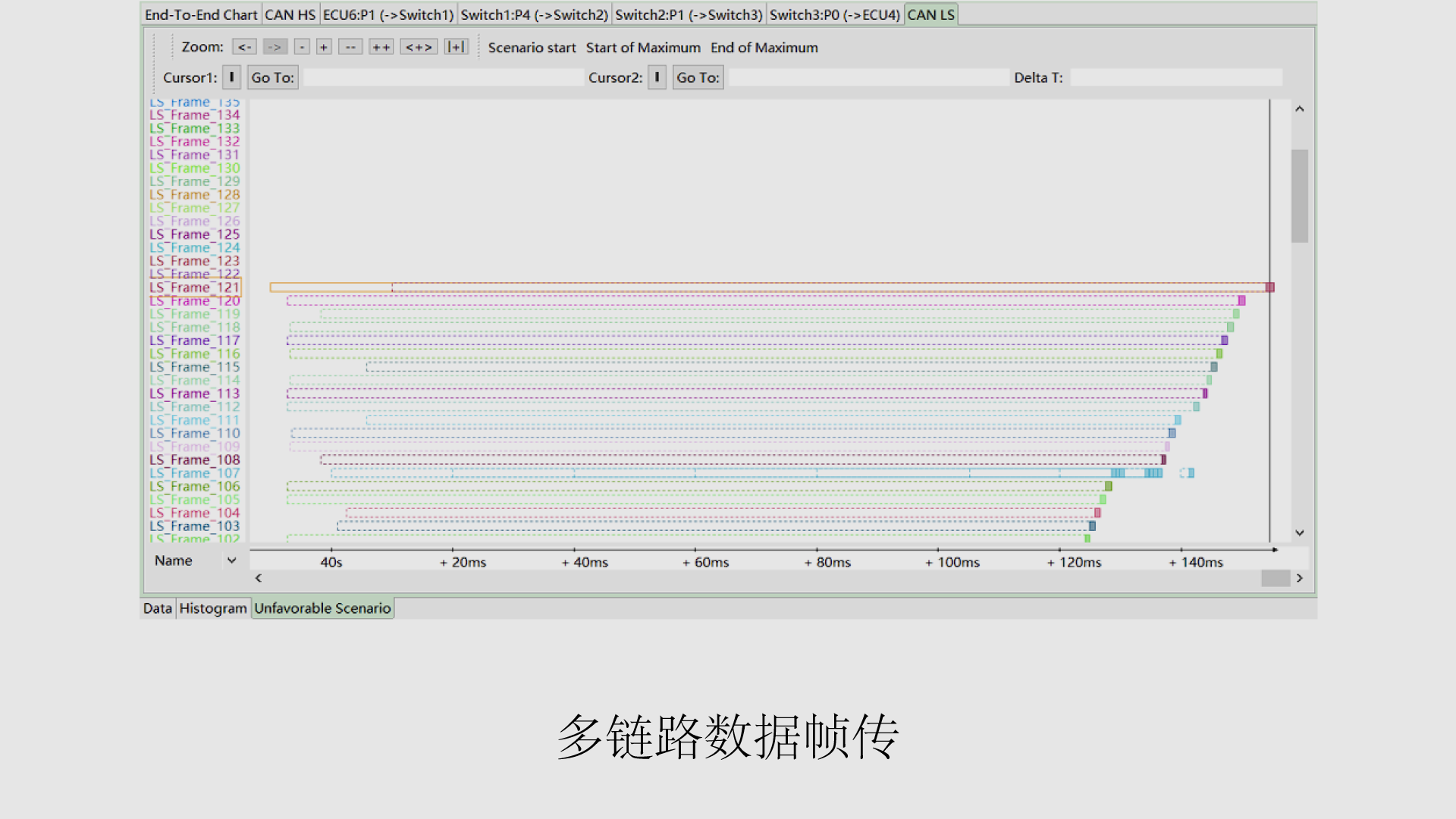1456x819 pixels.
Task: Click the Cursor2 Go To input field
Action: (x=868, y=77)
